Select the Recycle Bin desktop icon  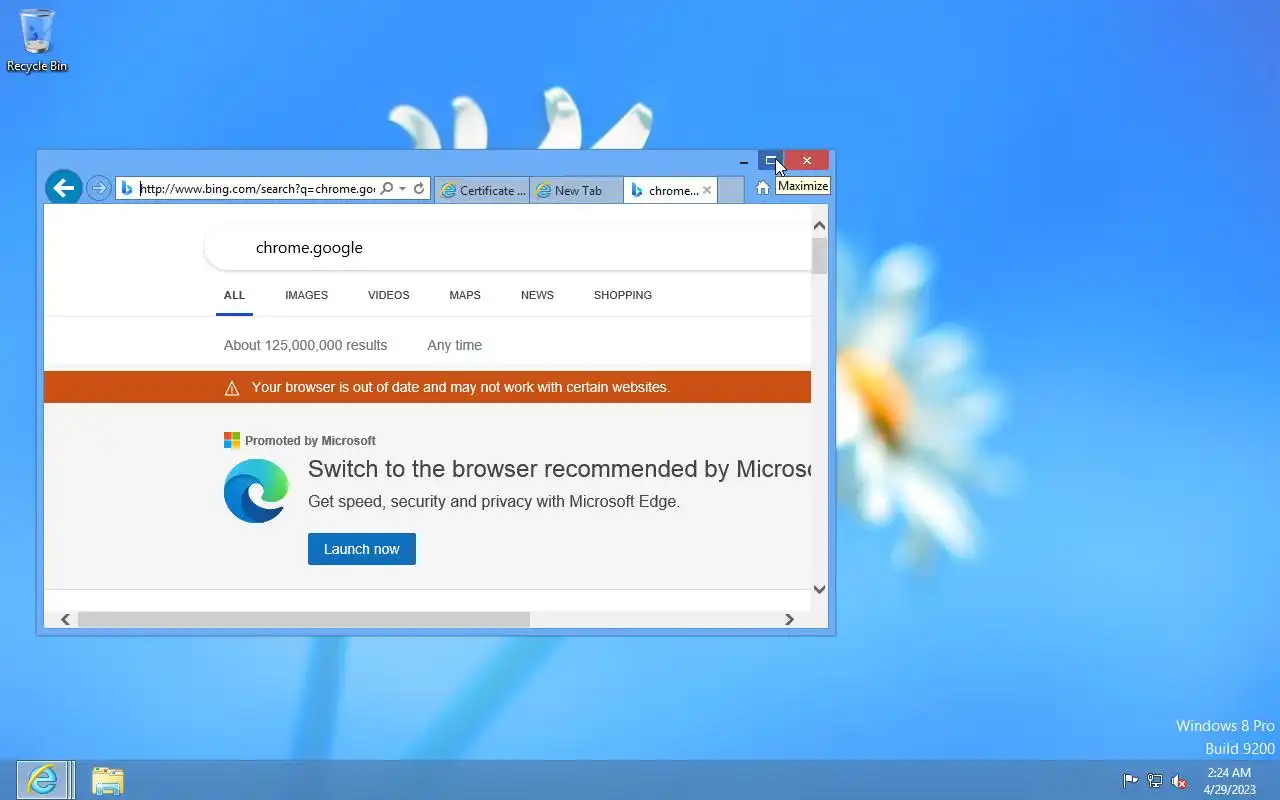coord(37,41)
